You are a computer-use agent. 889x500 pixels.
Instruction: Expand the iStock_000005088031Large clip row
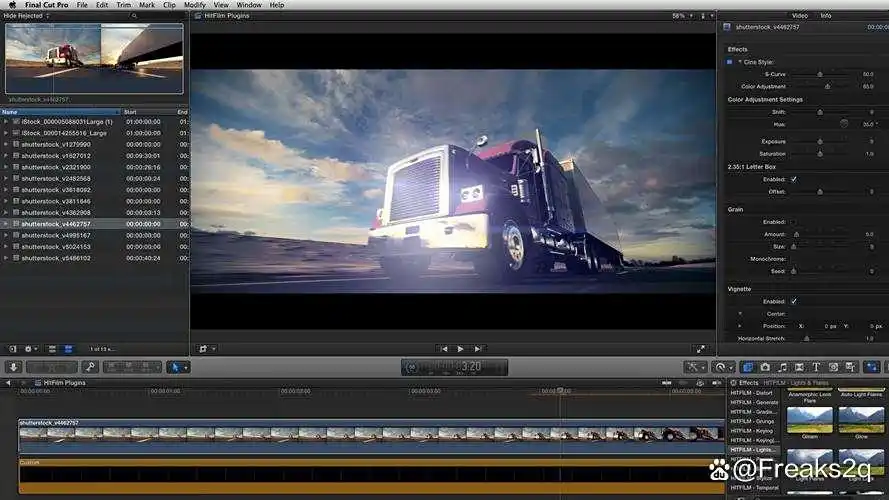pyautogui.click(x=6, y=122)
